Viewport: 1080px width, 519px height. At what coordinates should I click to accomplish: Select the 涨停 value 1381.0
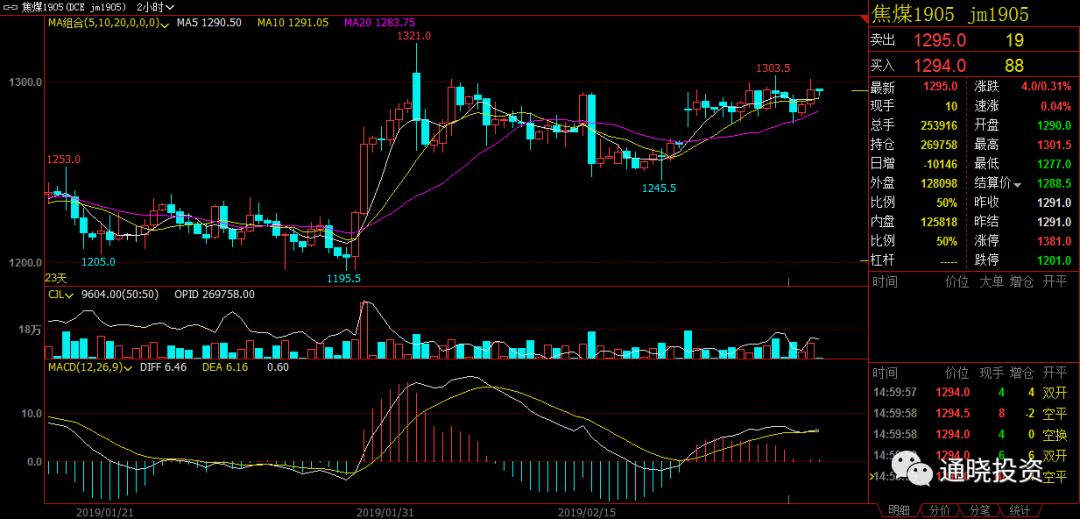[1054, 242]
